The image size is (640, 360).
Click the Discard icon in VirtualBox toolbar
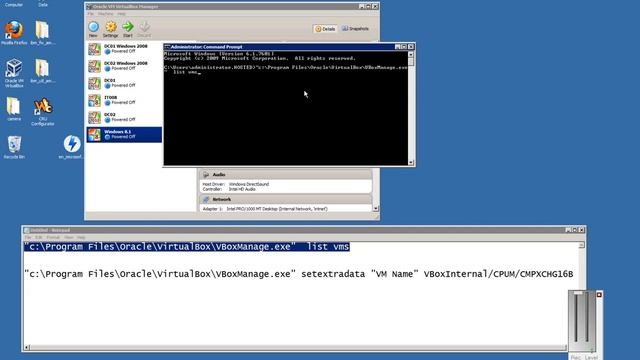144,27
